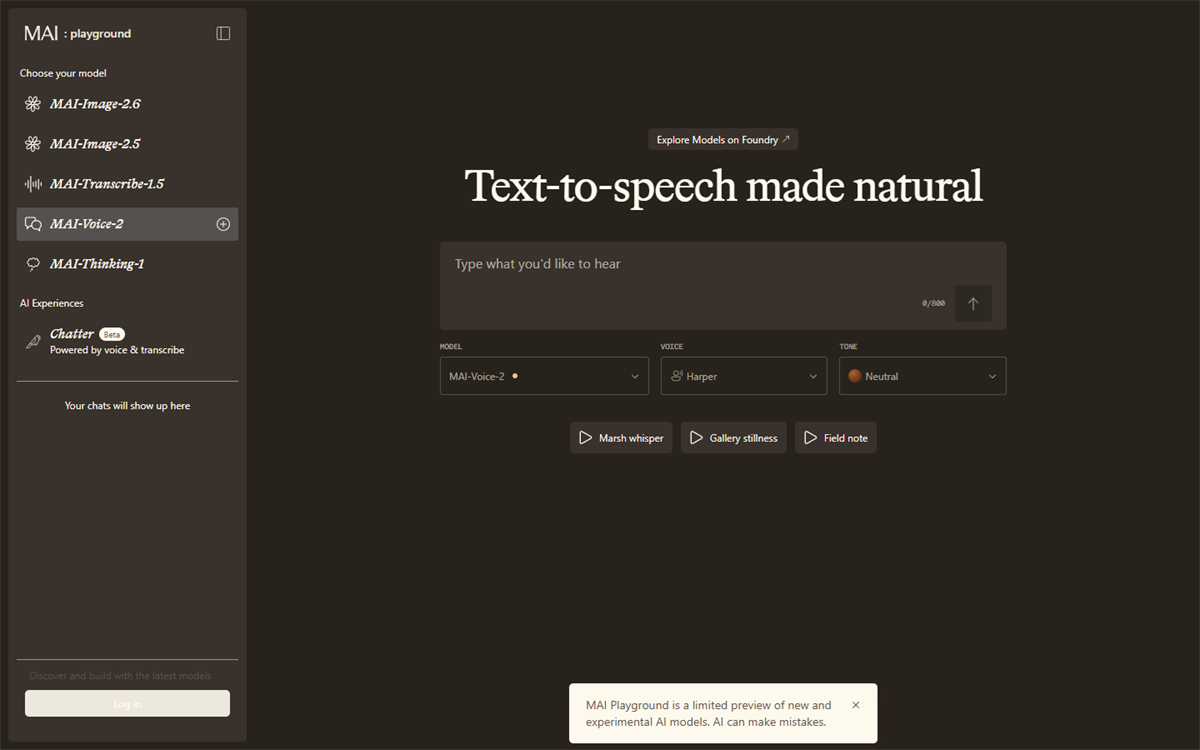Click the 'AI Experiences' heading
This screenshot has height=750, width=1200.
click(52, 303)
